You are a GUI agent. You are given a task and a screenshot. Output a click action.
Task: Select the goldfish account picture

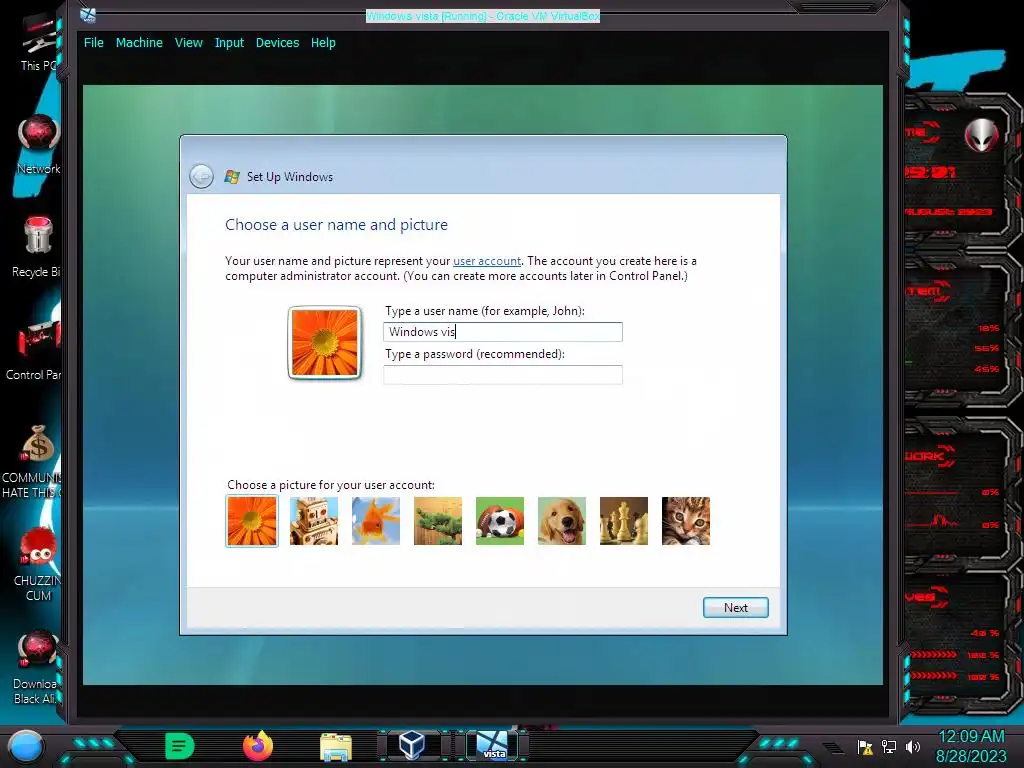click(376, 520)
